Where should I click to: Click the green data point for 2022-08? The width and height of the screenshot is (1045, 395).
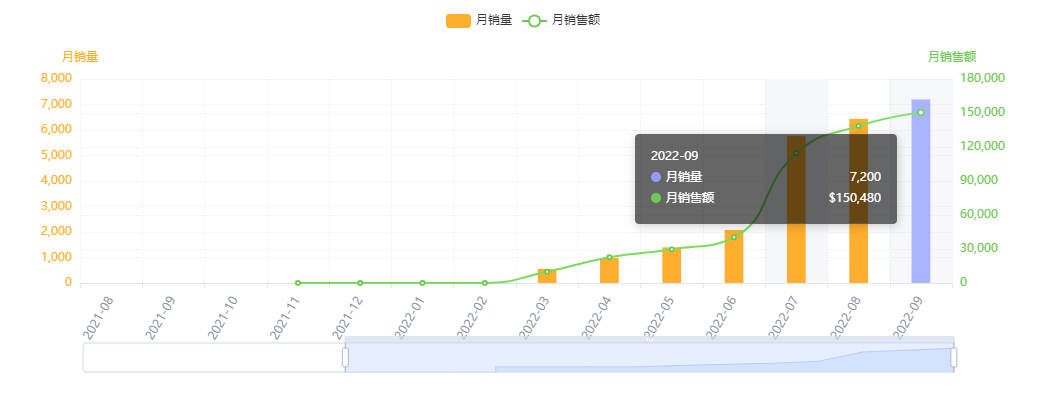858,126
